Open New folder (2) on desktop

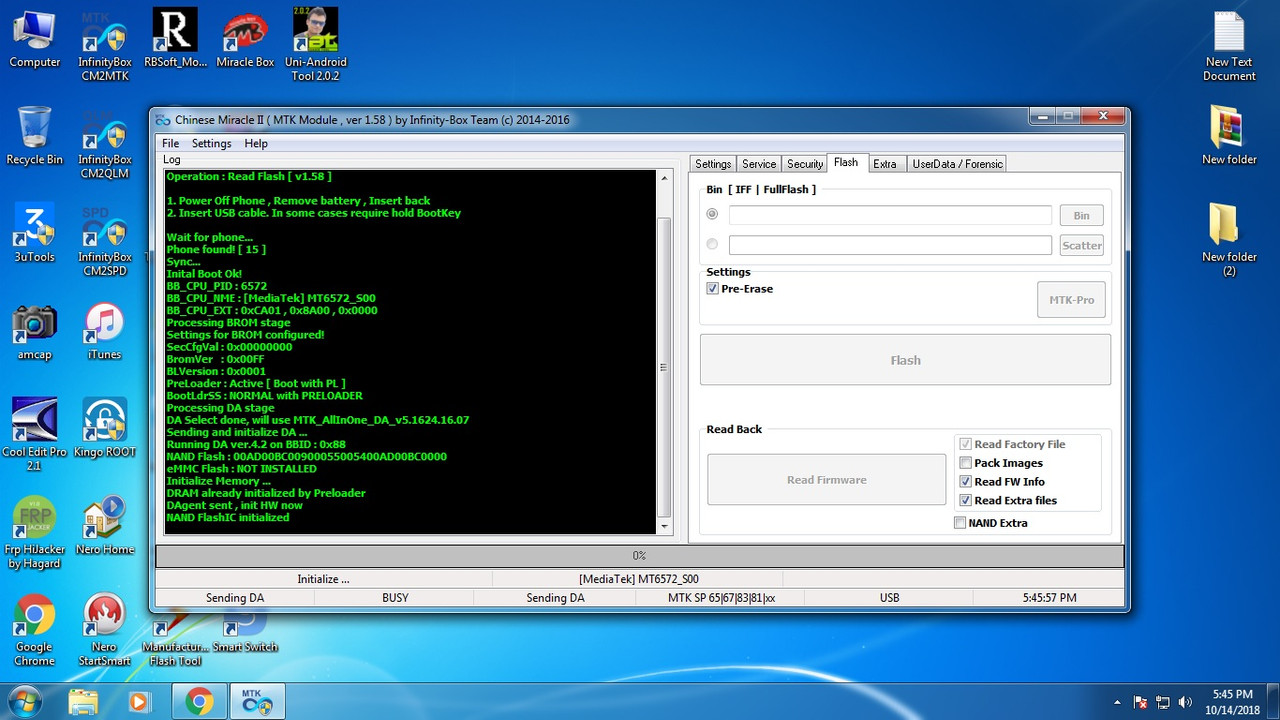[x=1229, y=241]
